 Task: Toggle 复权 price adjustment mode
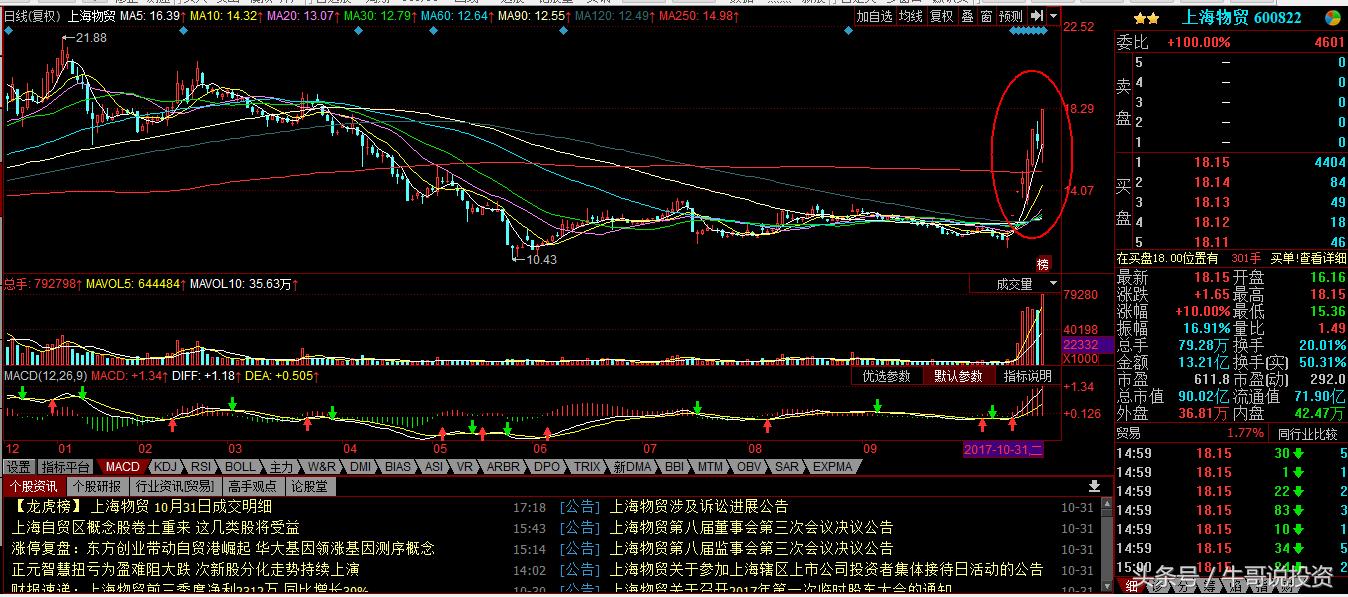940,16
